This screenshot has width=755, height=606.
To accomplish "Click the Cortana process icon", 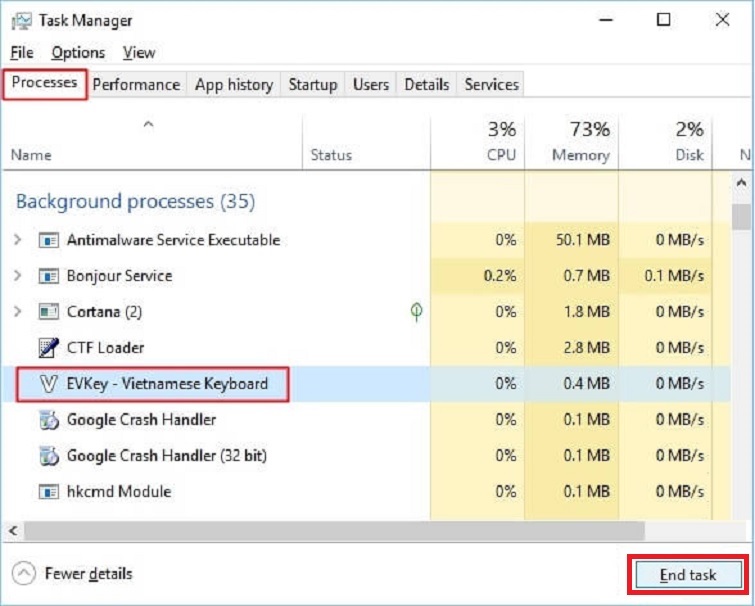I will (x=47, y=312).
